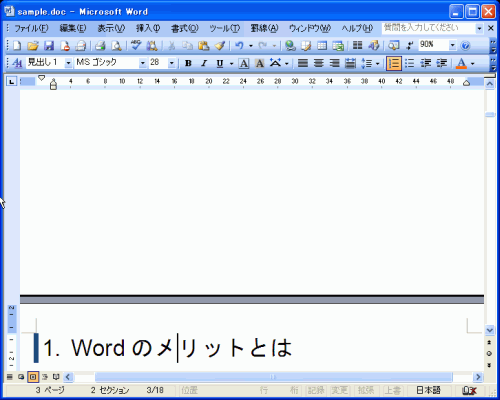Open the Research binoculars icon
This screenshot has height=400, width=500.
coord(152,45)
